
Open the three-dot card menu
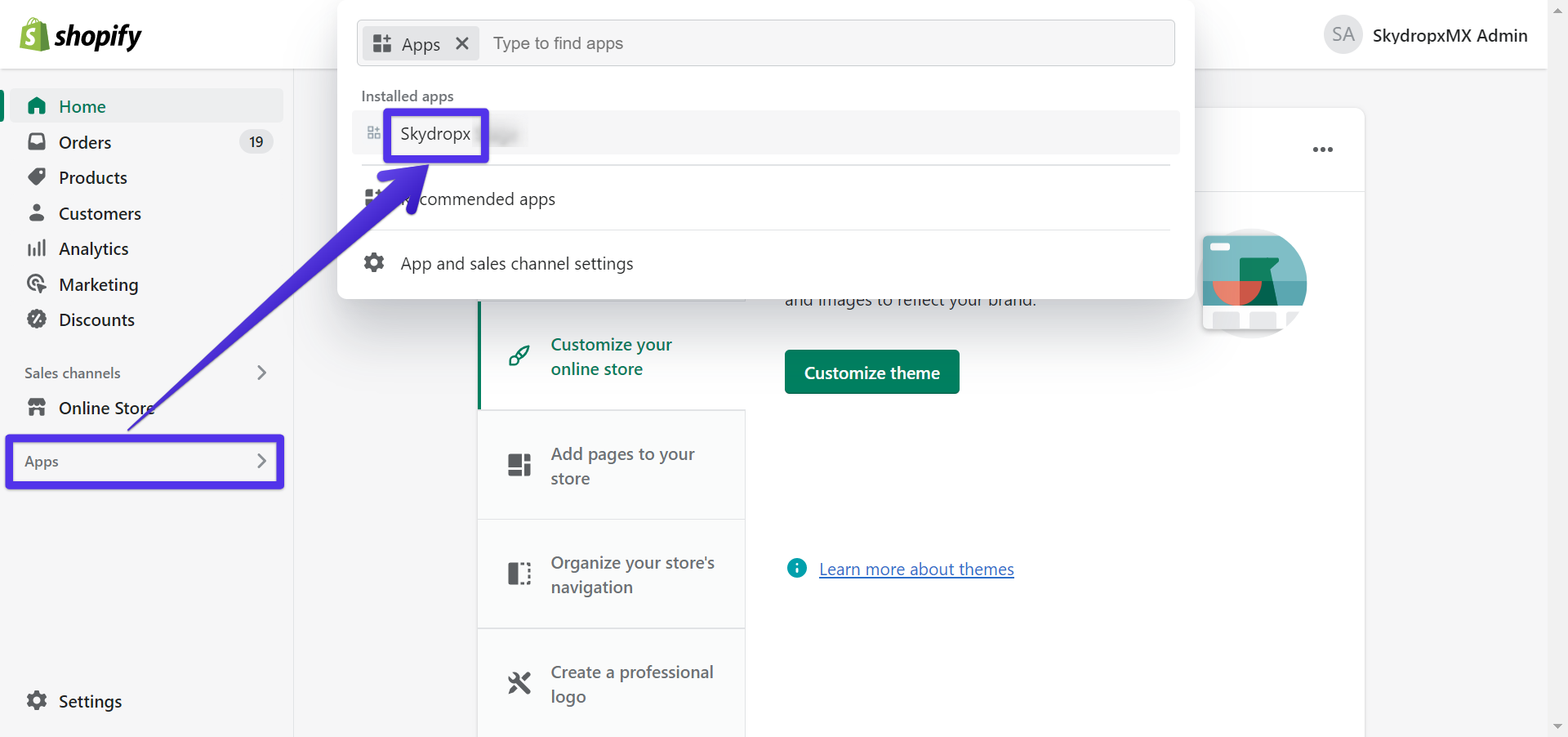(x=1323, y=150)
